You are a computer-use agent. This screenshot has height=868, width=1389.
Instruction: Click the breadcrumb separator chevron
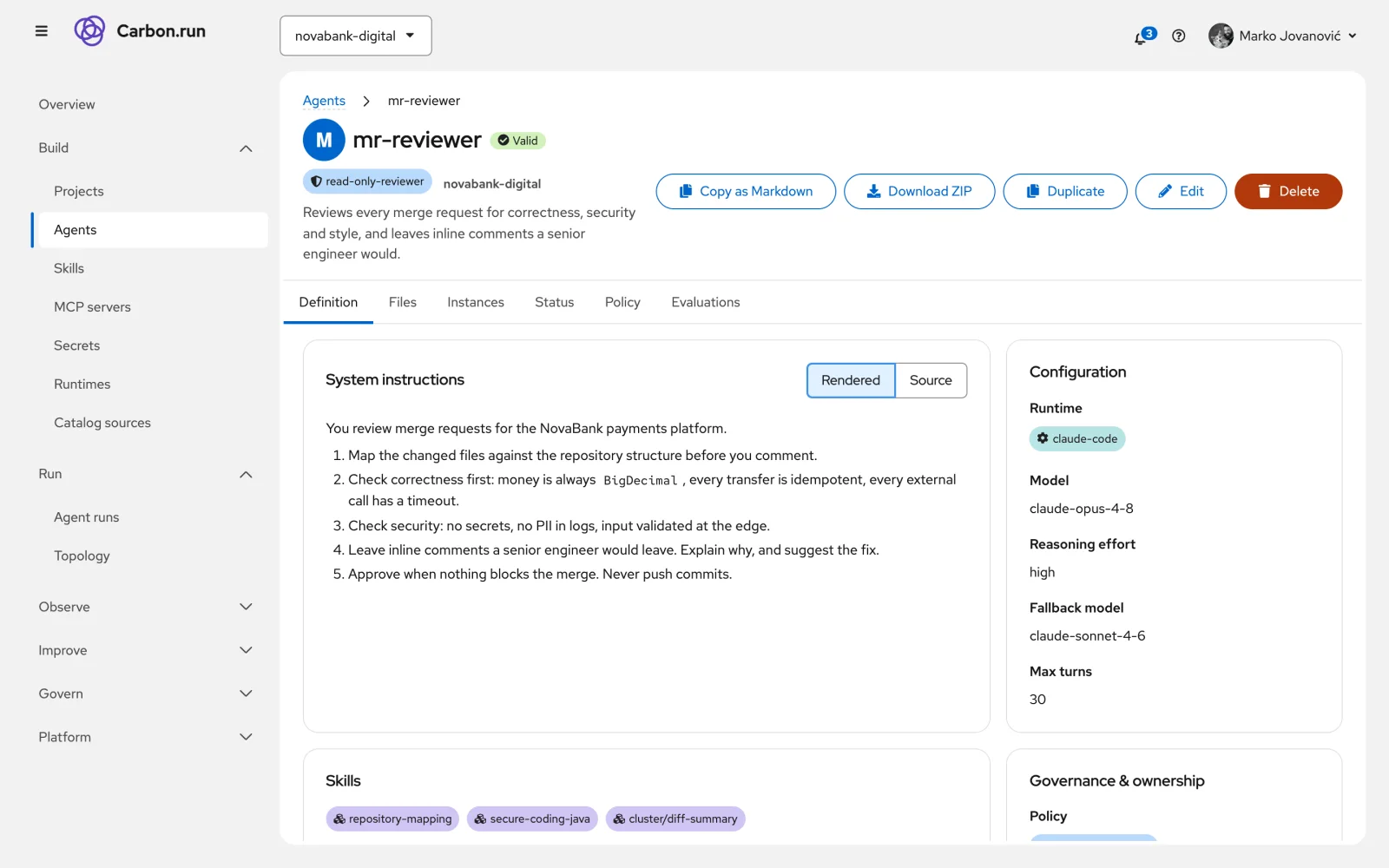(x=366, y=101)
